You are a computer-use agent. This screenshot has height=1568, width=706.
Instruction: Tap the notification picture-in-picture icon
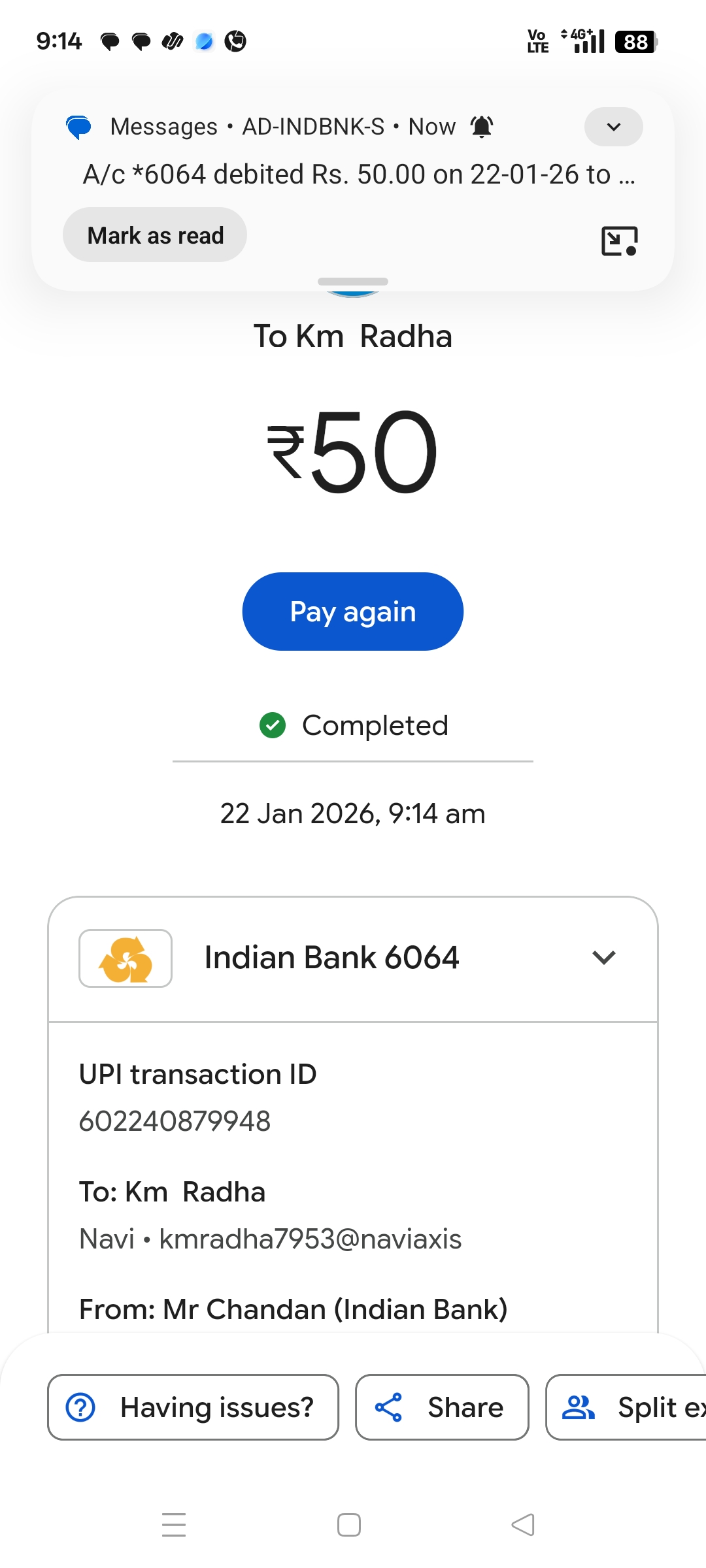coord(619,241)
